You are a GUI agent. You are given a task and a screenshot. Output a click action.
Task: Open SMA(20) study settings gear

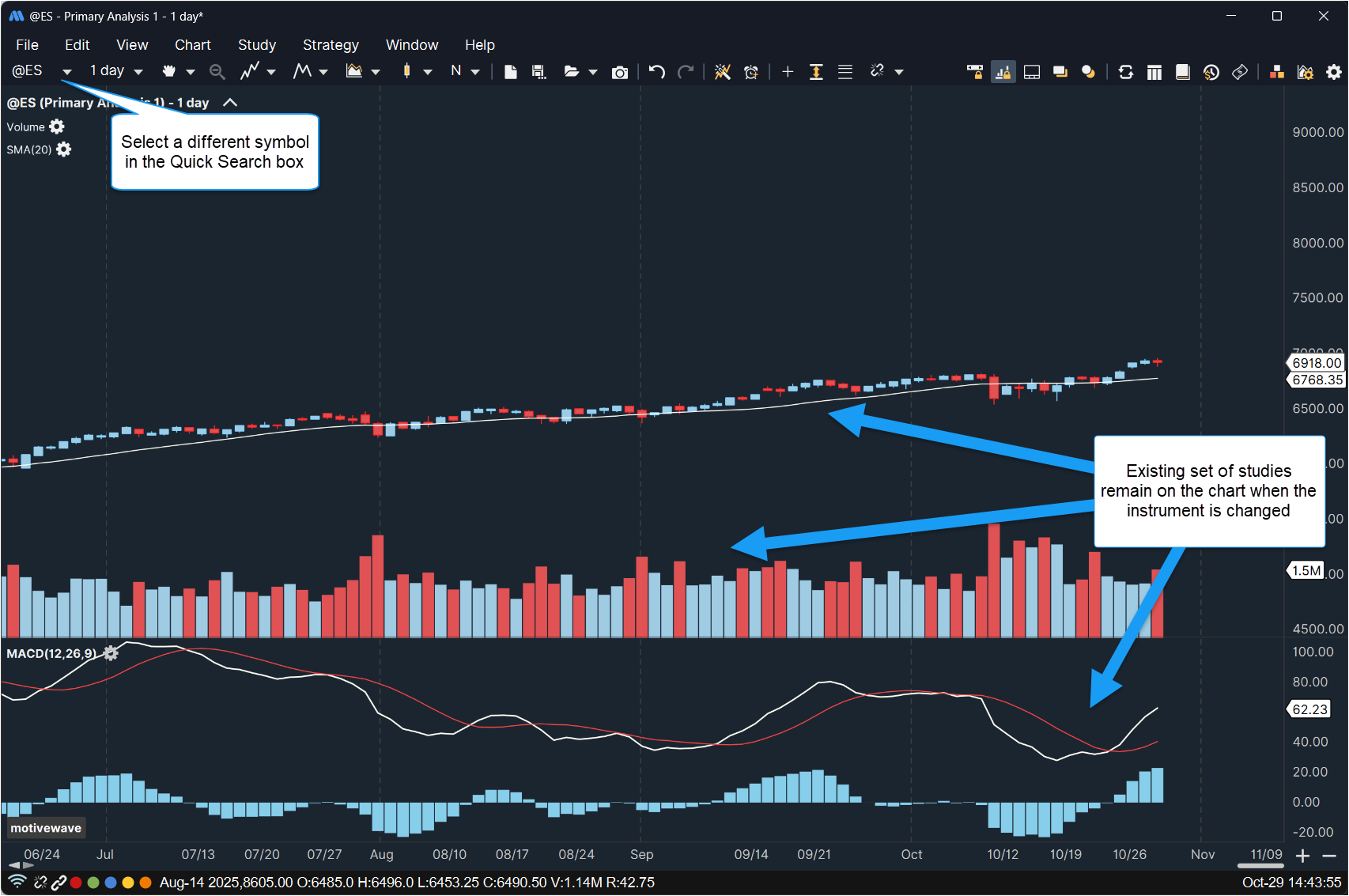coord(64,149)
